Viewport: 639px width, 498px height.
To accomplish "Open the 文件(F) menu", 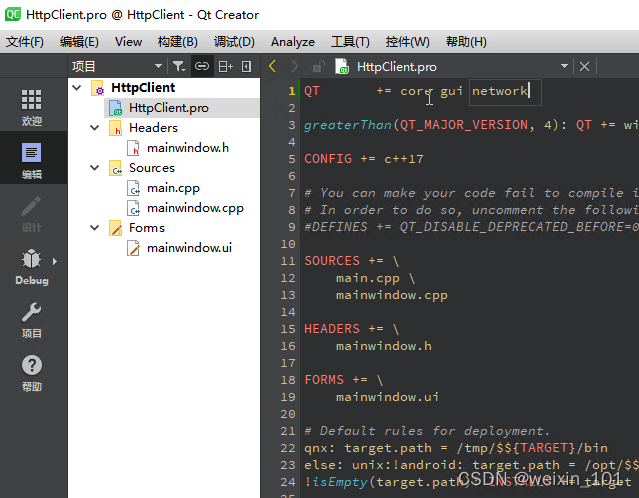I will pos(25,42).
